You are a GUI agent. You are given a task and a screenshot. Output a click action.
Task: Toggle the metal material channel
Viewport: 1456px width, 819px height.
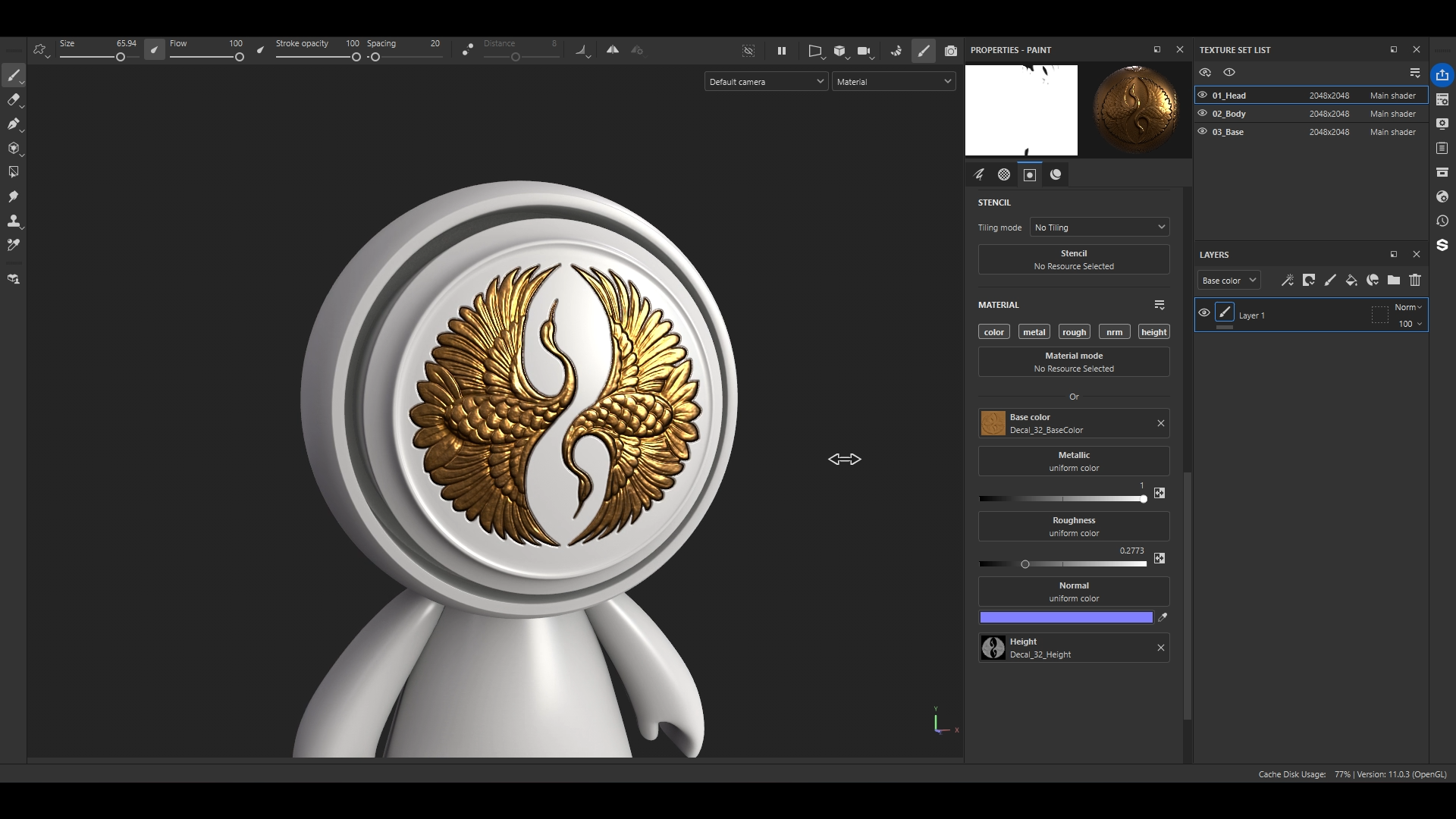click(1034, 332)
